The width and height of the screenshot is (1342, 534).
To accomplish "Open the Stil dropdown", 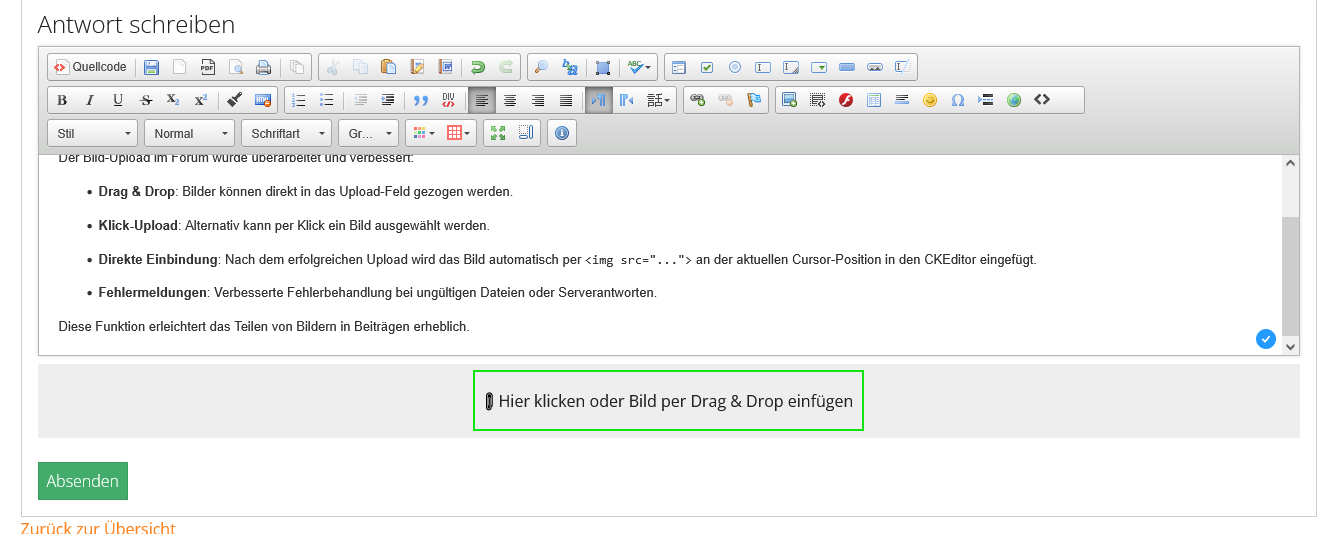I will (x=93, y=133).
